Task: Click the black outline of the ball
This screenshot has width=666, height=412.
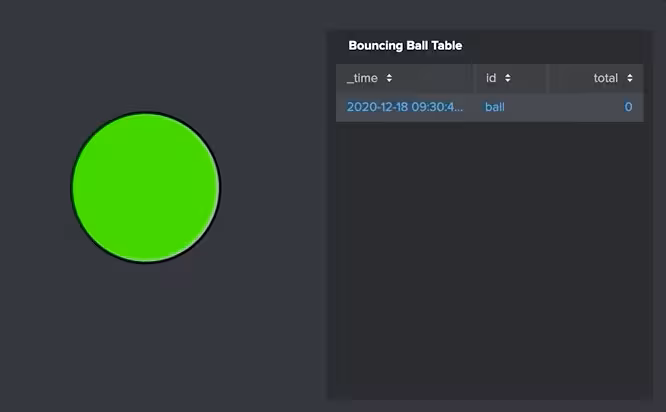Action: [71, 187]
